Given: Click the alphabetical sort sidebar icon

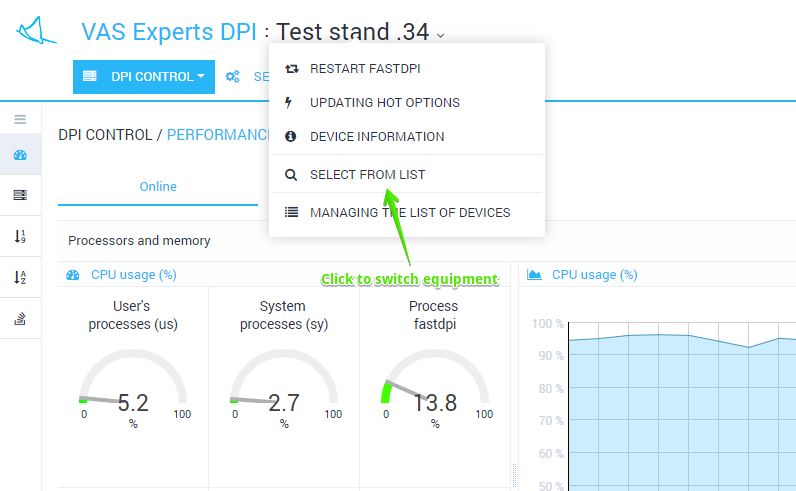Looking at the screenshot, I should point(20,277).
